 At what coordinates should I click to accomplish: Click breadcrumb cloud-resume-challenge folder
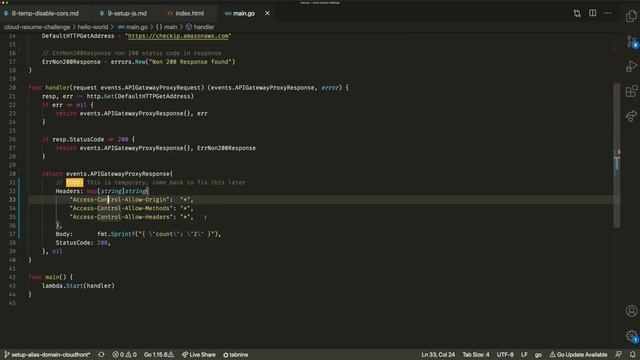point(37,27)
